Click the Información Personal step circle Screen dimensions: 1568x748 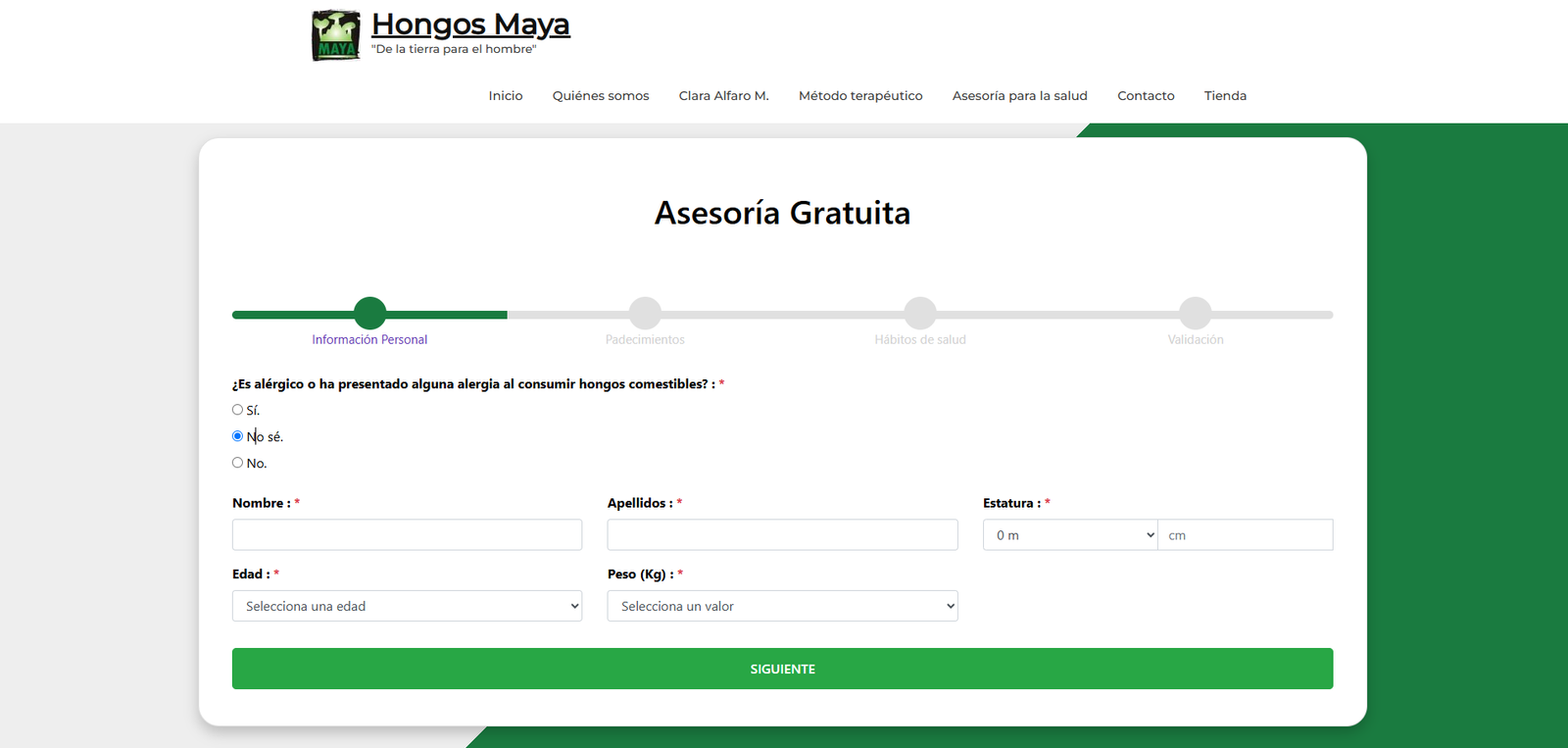click(369, 314)
